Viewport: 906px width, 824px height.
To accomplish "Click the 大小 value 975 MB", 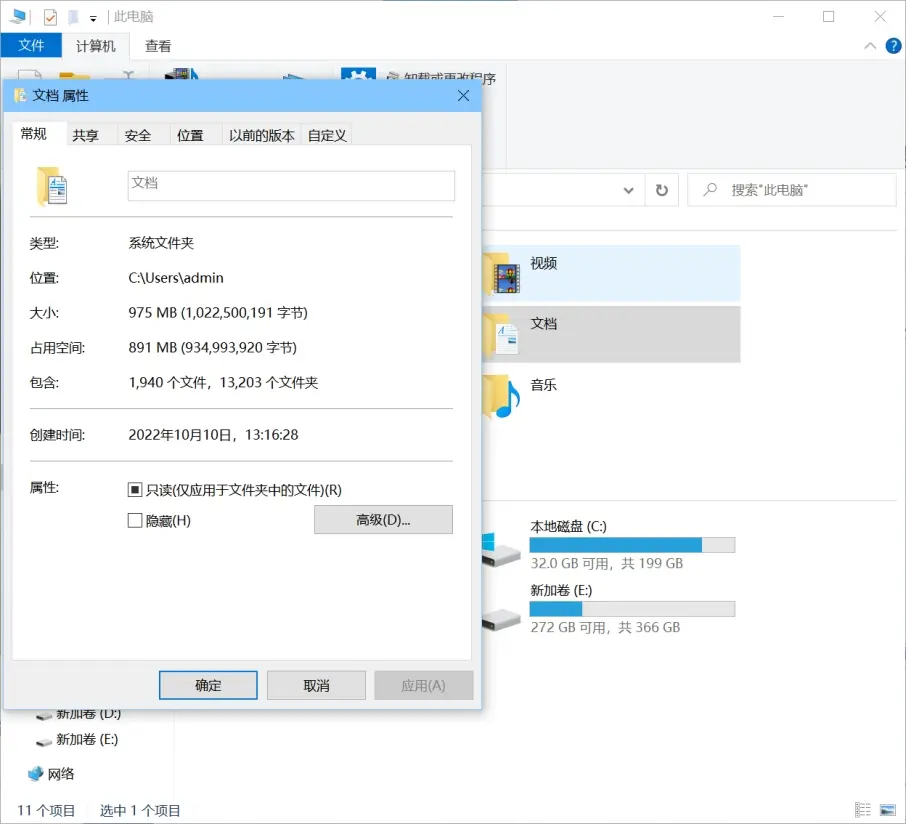I will [x=218, y=313].
